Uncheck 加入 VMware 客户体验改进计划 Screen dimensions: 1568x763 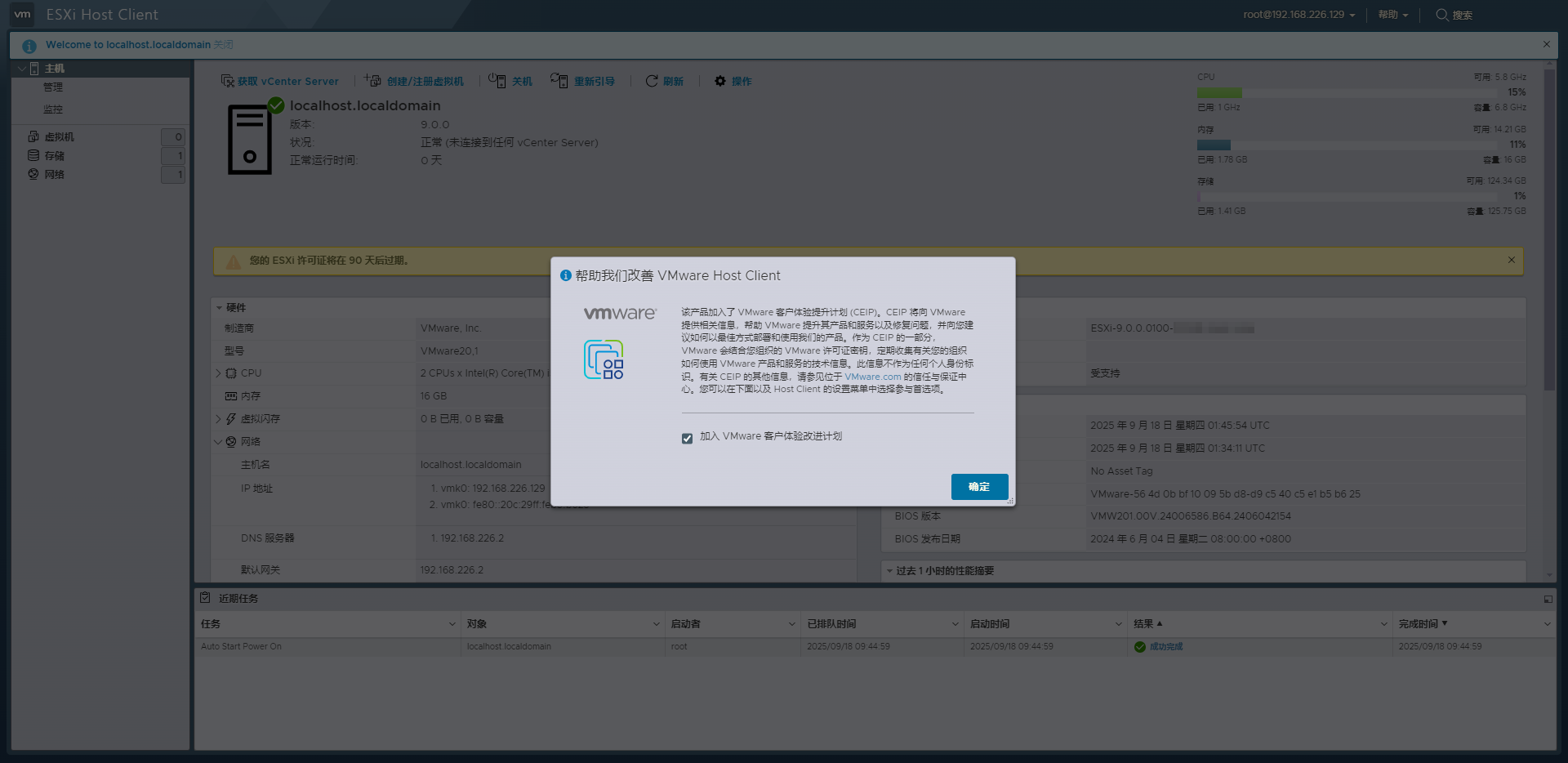687,439
